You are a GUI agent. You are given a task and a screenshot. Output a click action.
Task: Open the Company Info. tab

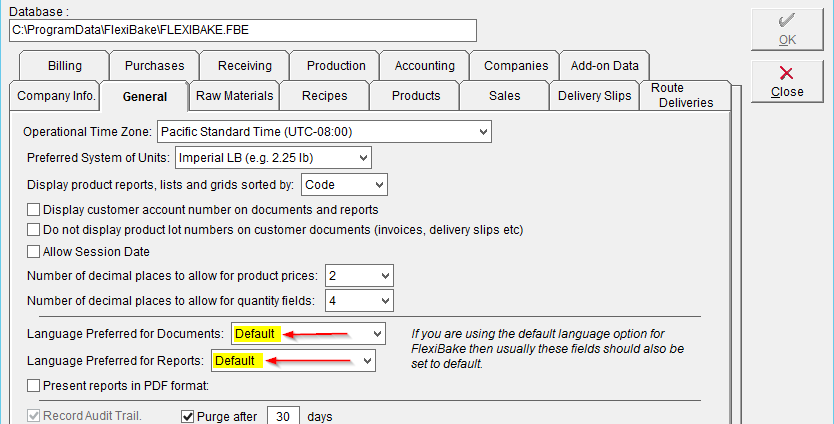click(x=56, y=96)
